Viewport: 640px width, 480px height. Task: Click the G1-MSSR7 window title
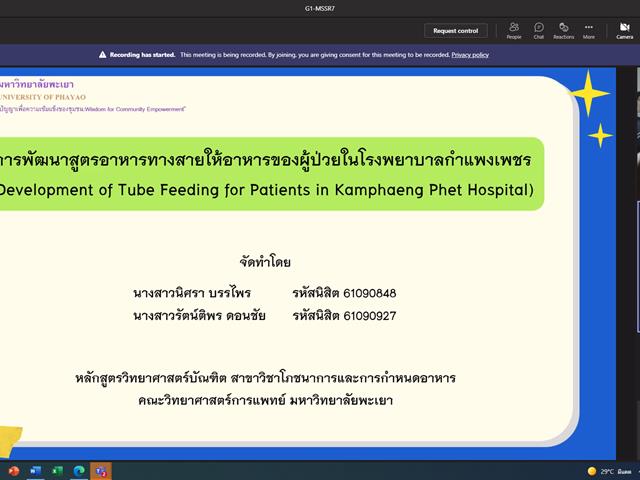pyautogui.click(x=320, y=8)
